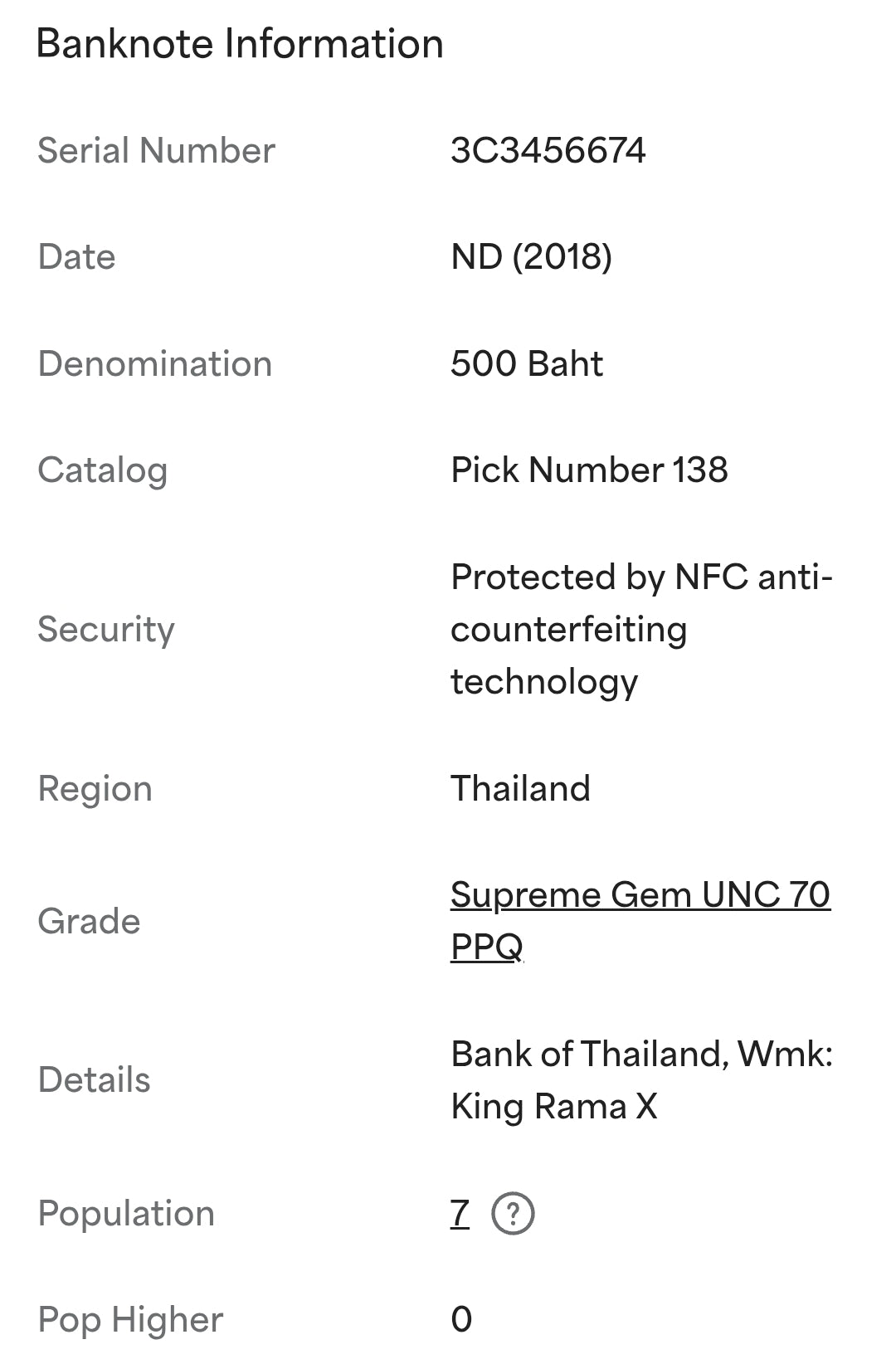Viewport: 896px width, 1359px height.
Task: Open the Supreme Gem UNC 70 PPQ link
Action: 639,896
